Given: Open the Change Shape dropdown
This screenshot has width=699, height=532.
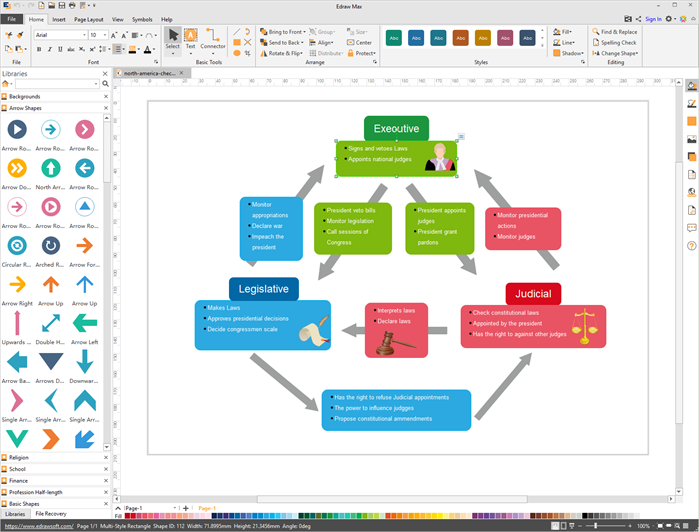Looking at the screenshot, I should (x=615, y=53).
